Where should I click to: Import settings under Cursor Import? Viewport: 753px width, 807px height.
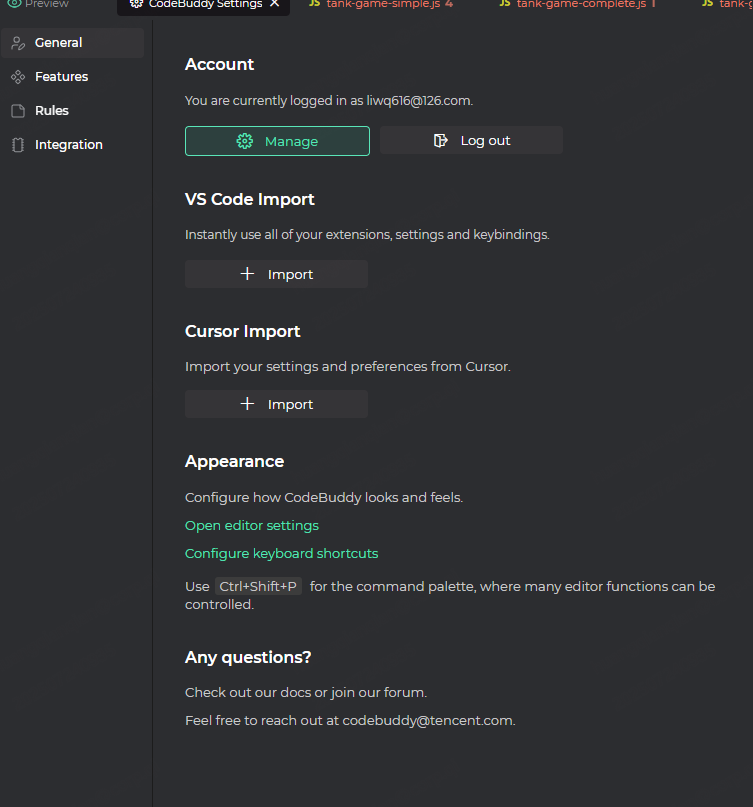[276, 404]
